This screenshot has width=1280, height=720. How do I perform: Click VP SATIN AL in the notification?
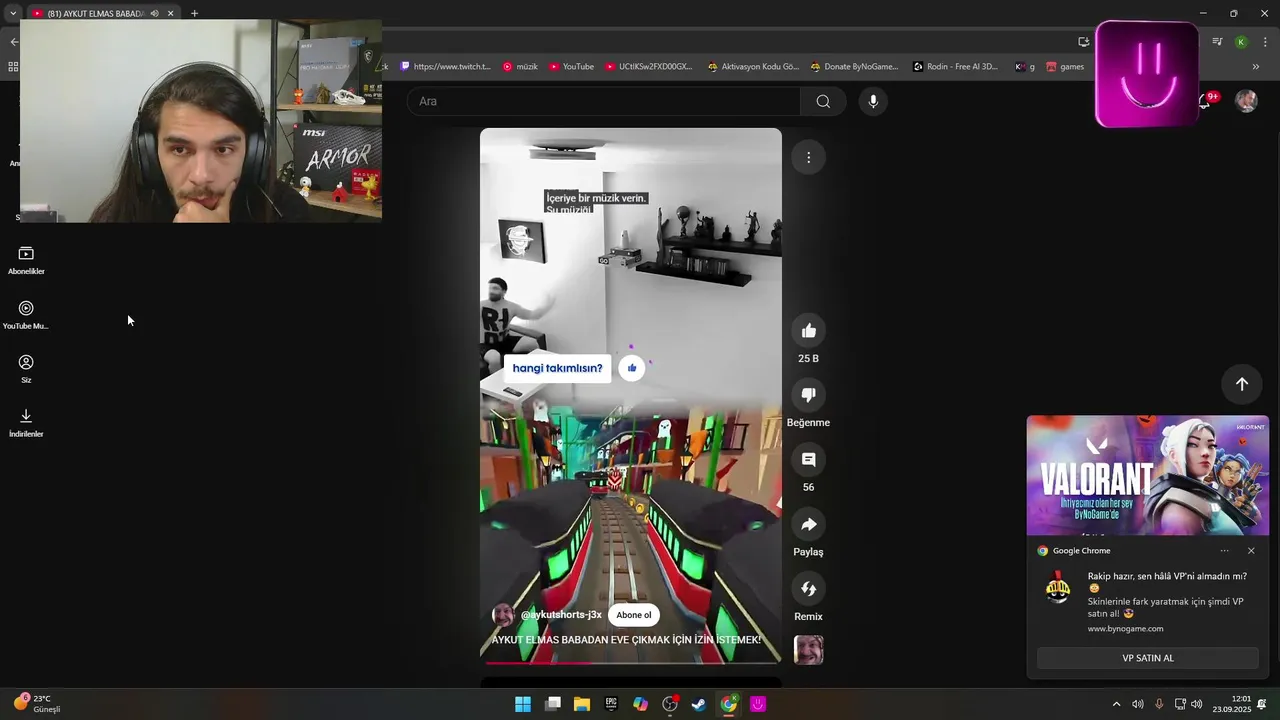[1148, 658]
